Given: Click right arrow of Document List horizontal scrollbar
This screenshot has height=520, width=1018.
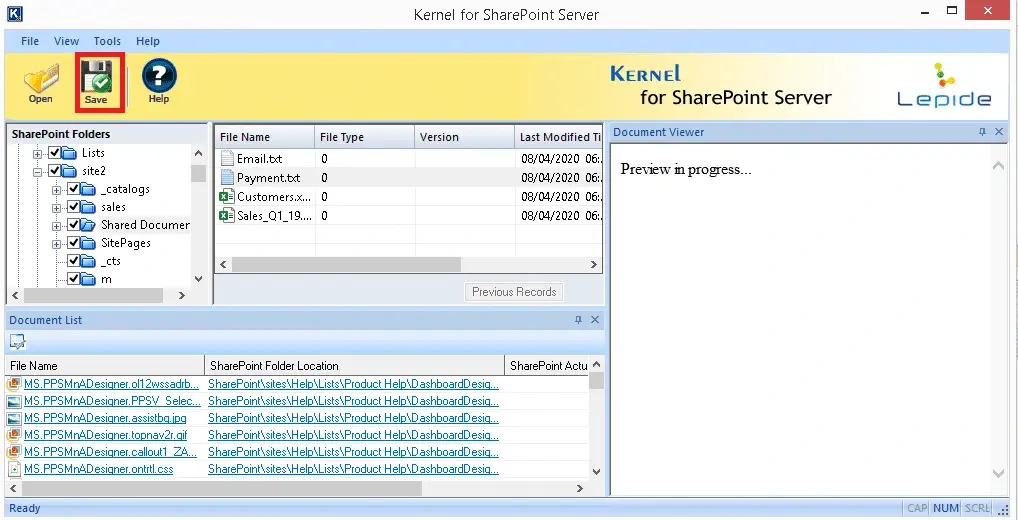Looking at the screenshot, I should click(580, 488).
